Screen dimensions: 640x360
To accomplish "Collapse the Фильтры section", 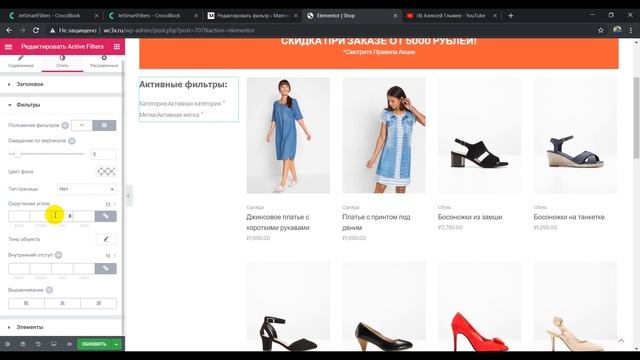I will 61,105.
